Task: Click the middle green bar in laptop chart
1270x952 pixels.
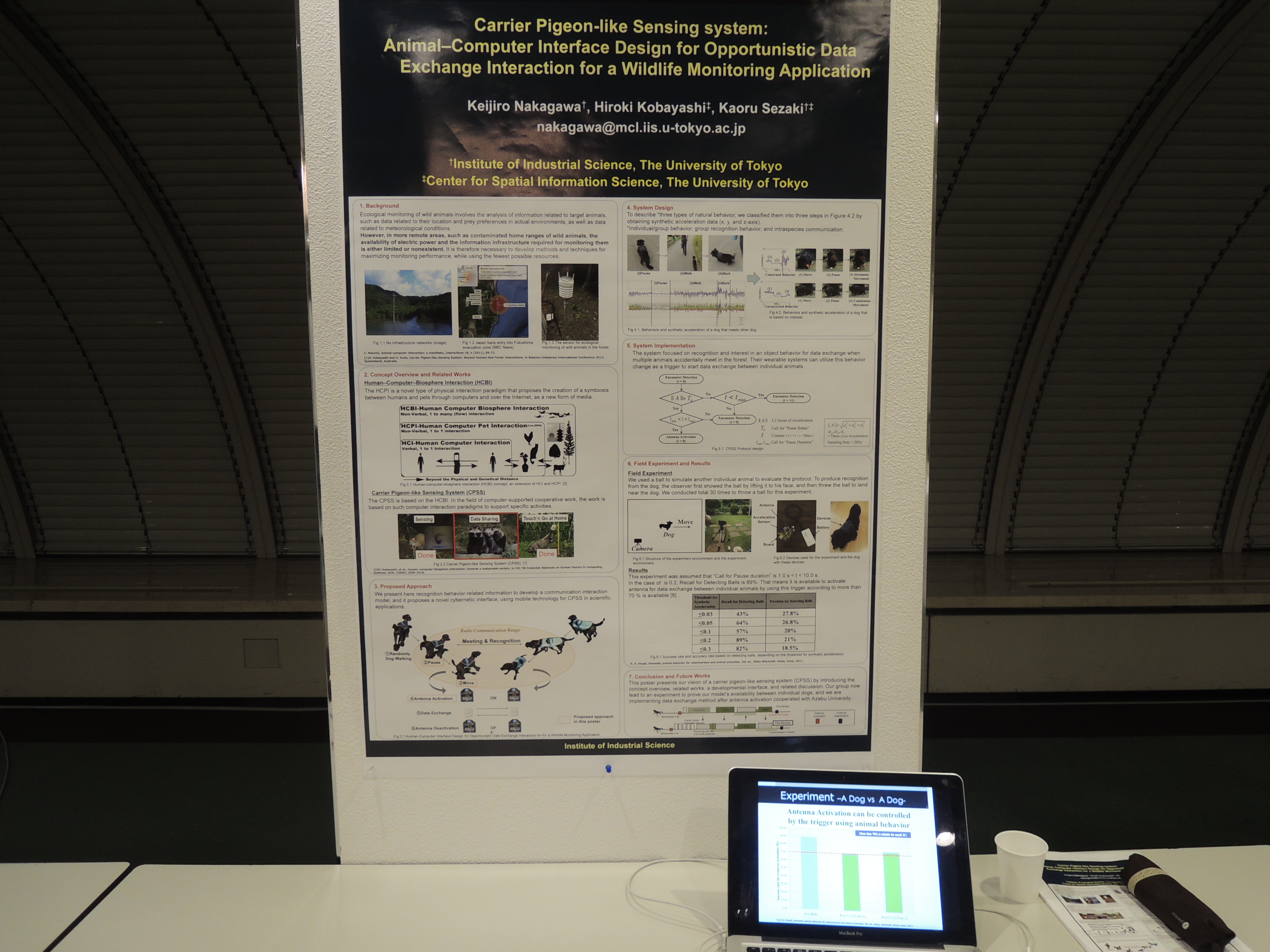Action: [x=850, y=882]
